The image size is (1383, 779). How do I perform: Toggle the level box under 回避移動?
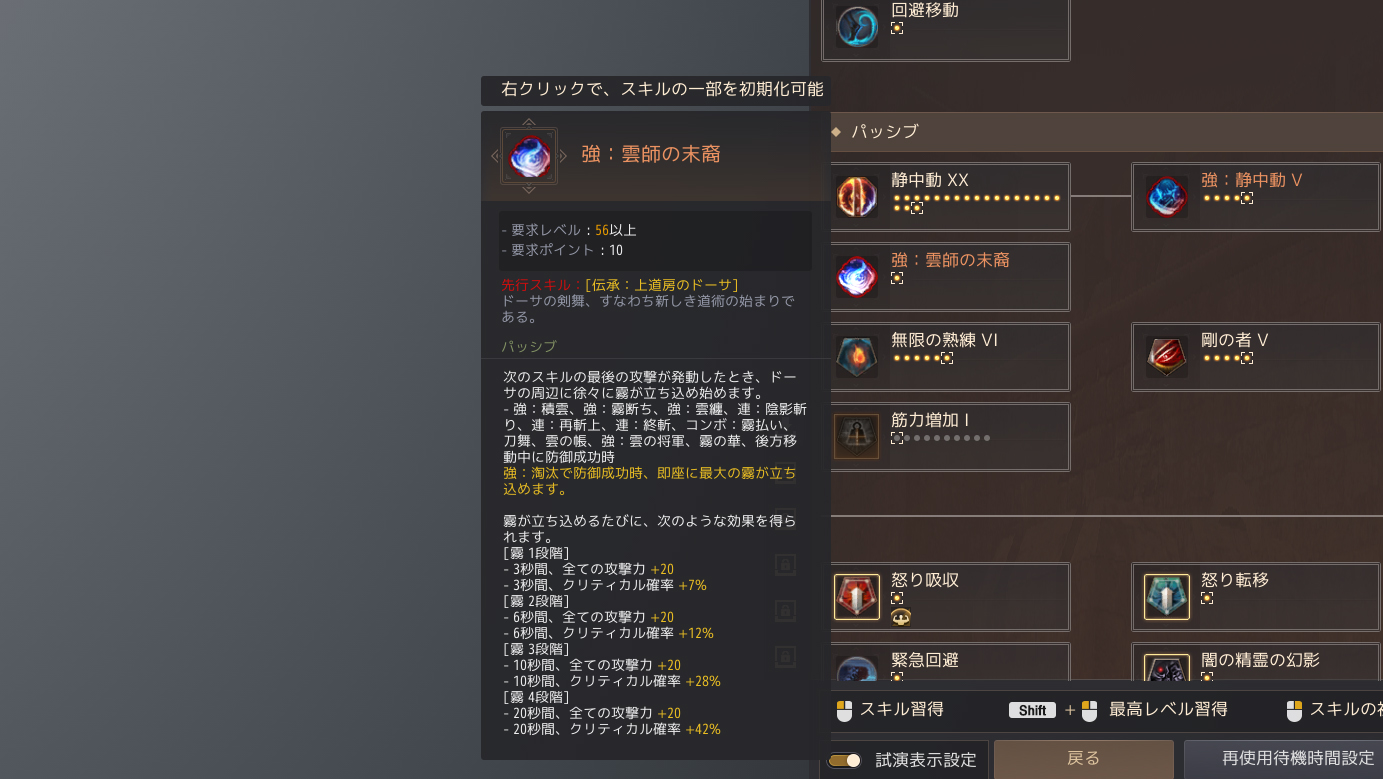click(x=897, y=28)
